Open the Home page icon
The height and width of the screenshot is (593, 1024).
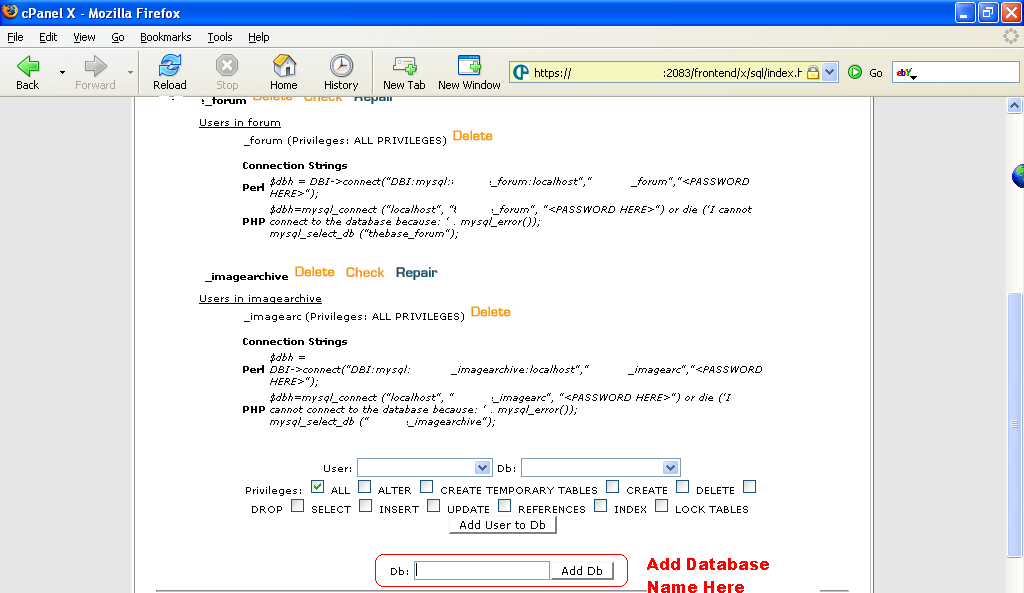[x=284, y=66]
